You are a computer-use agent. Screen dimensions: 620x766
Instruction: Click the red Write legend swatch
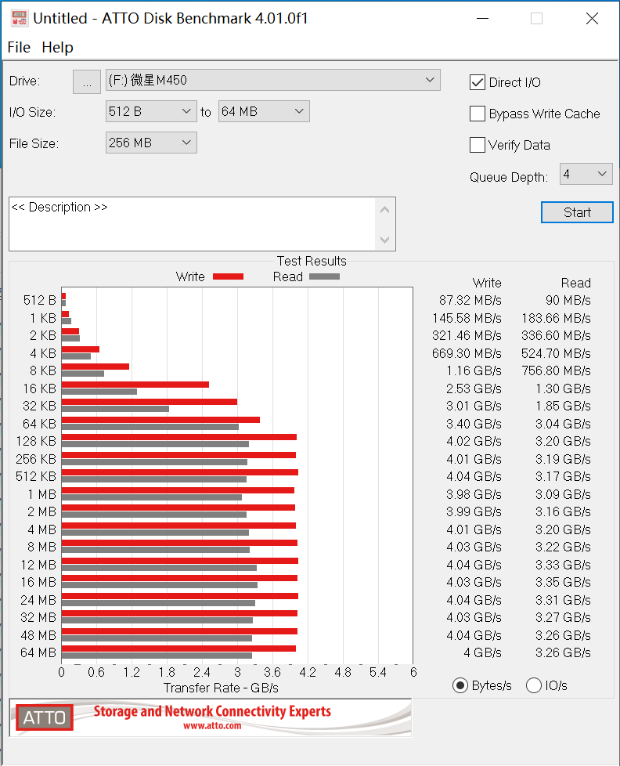pyautogui.click(x=228, y=277)
